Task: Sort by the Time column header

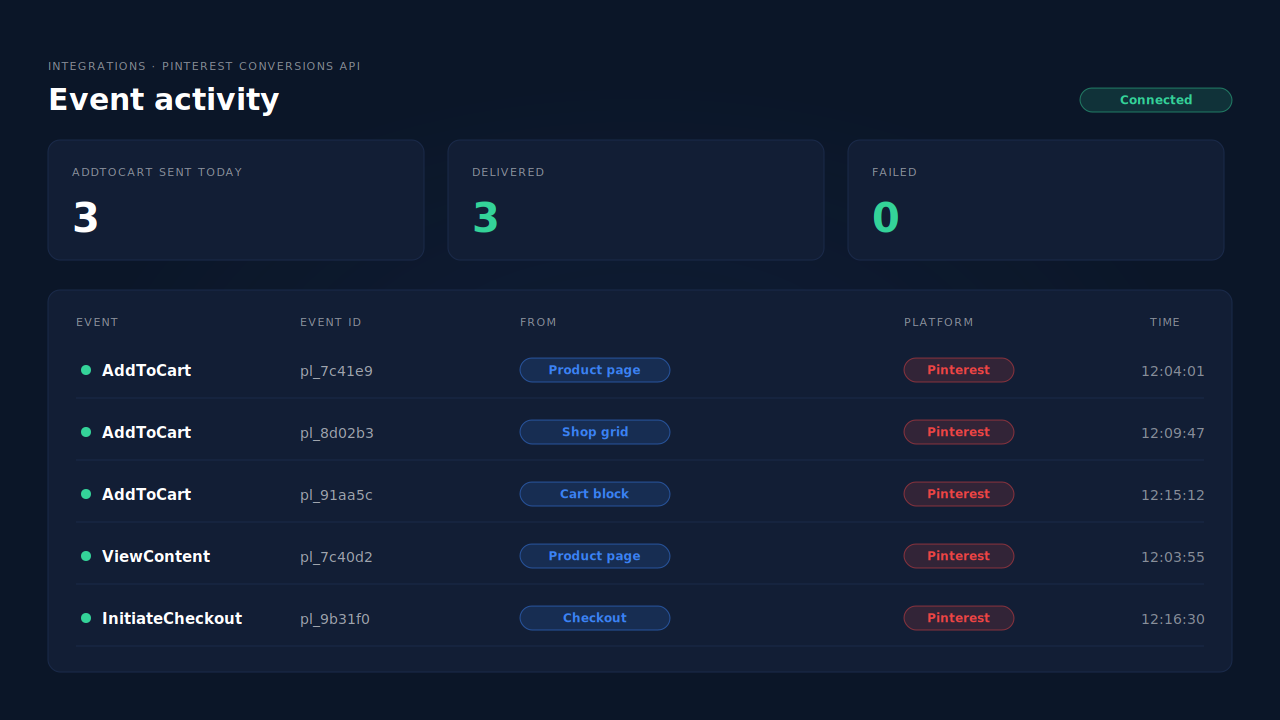Action: tap(1165, 322)
